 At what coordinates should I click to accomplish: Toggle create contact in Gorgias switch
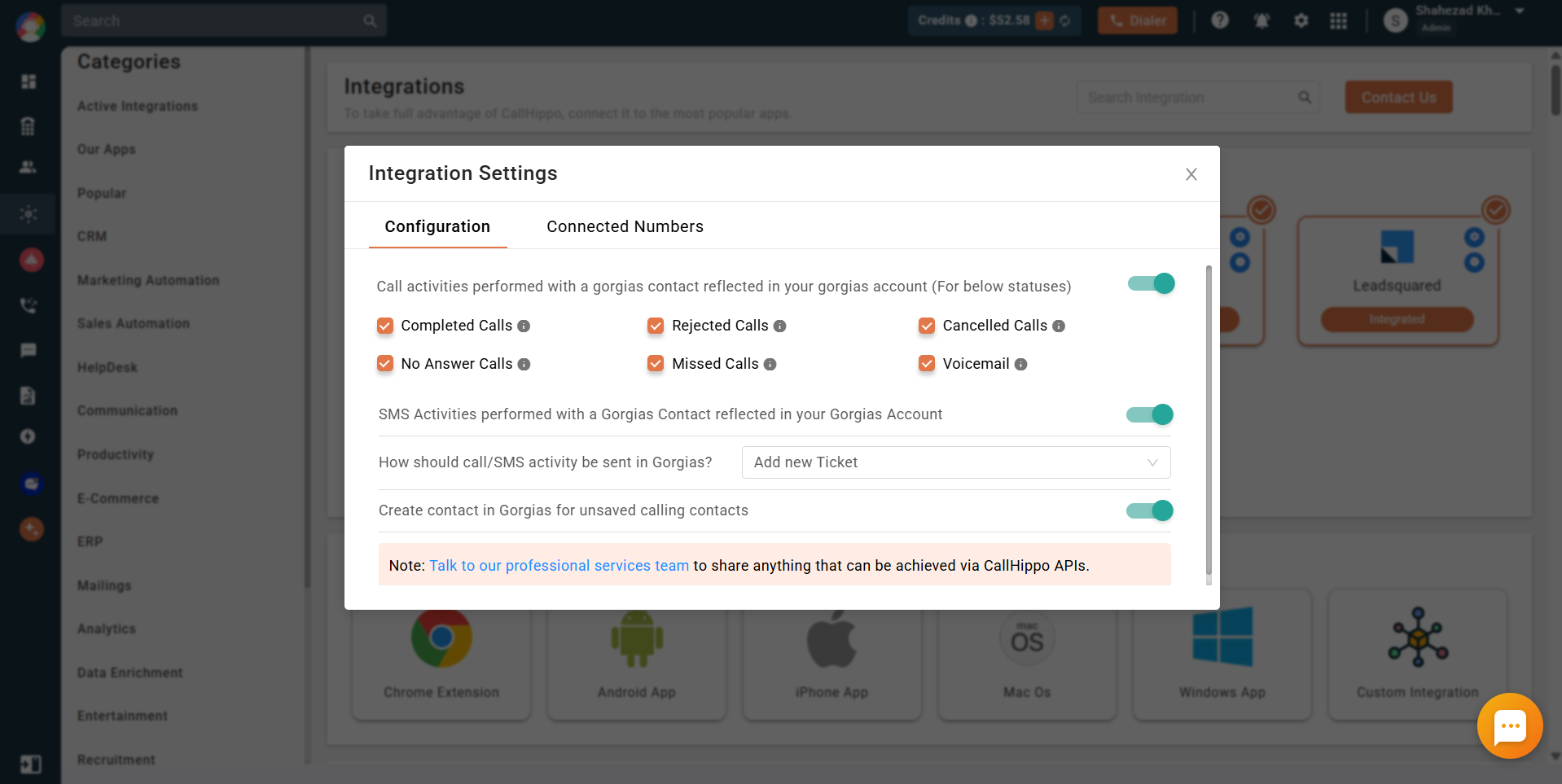click(1149, 510)
